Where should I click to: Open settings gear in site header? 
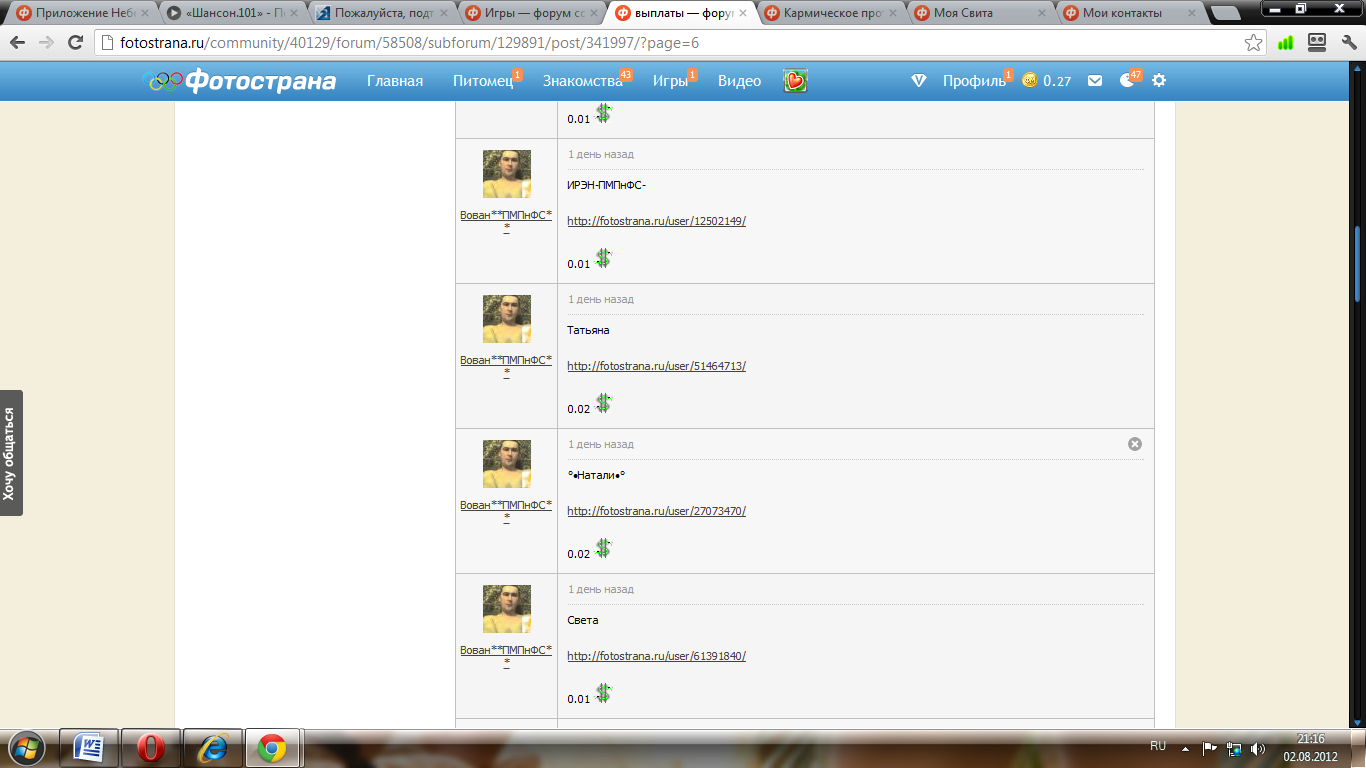click(1159, 81)
